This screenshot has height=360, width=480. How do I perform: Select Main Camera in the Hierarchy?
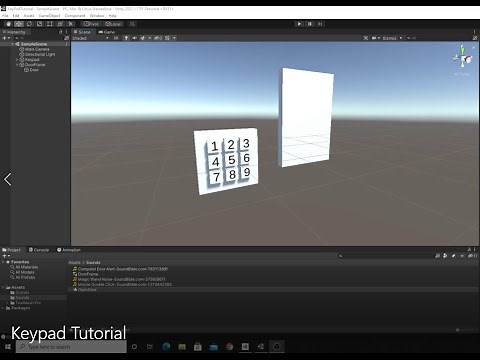click(x=34, y=49)
